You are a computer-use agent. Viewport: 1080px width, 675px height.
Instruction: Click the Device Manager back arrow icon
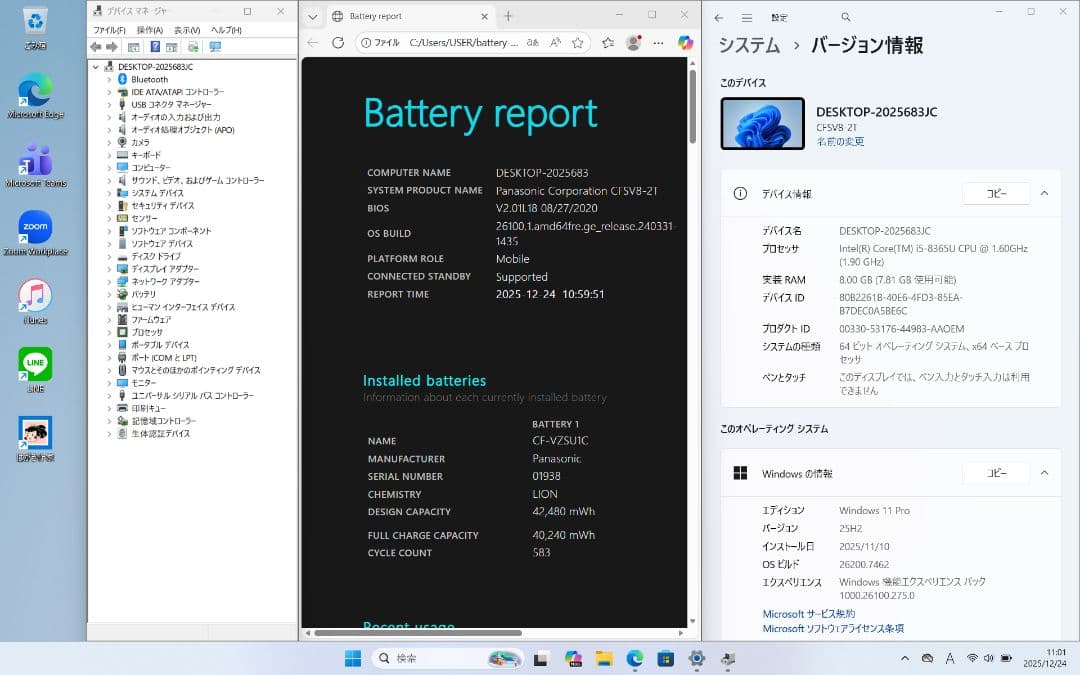pos(96,47)
